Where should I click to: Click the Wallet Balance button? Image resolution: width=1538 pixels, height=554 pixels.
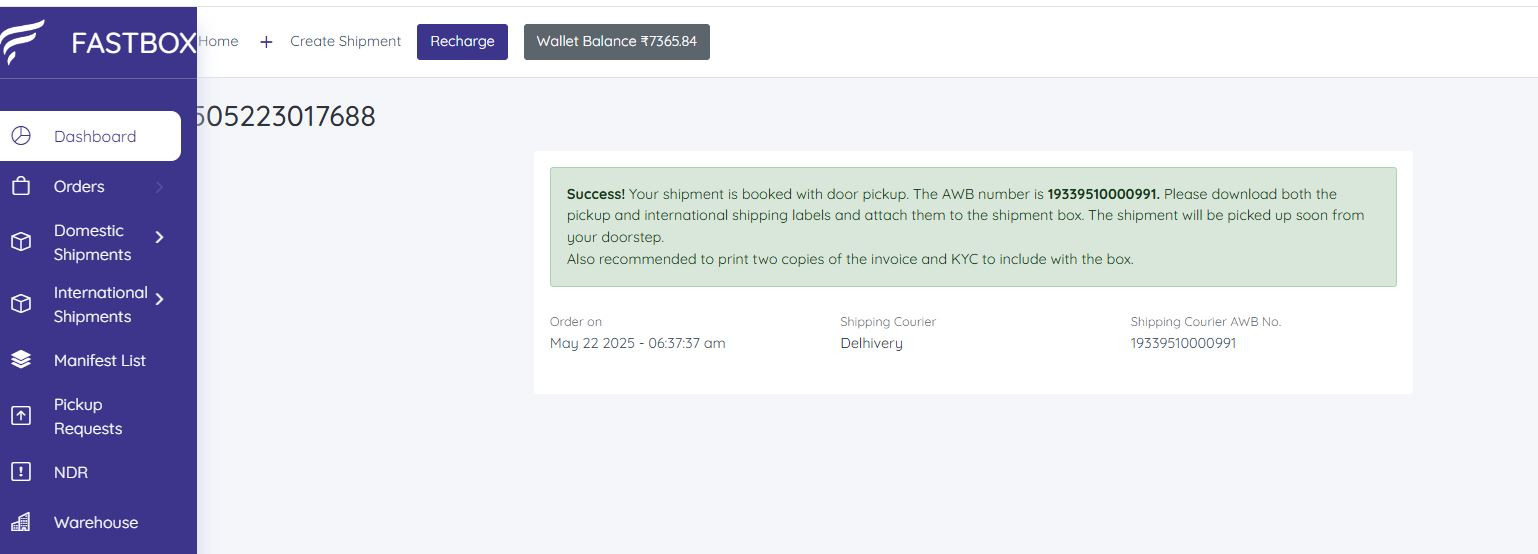pos(616,42)
